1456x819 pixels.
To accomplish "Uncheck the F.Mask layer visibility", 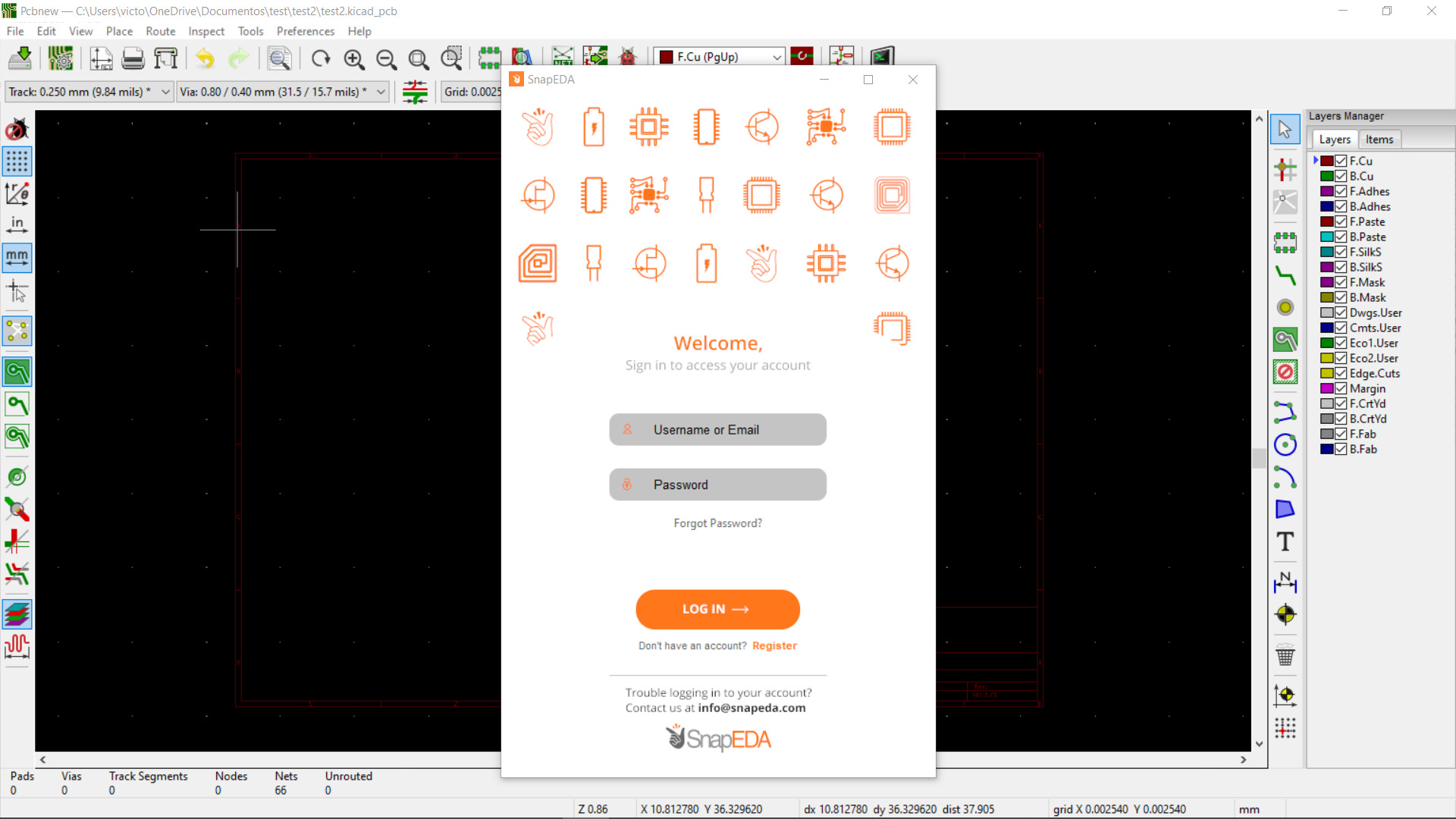I will pyautogui.click(x=1341, y=282).
